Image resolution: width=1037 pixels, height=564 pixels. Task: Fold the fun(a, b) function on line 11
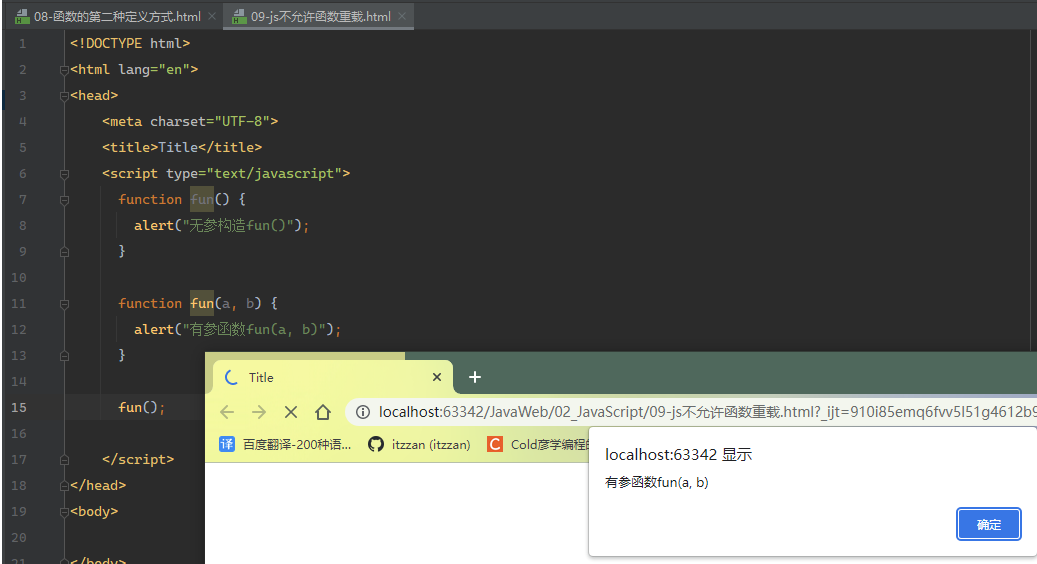(64, 304)
